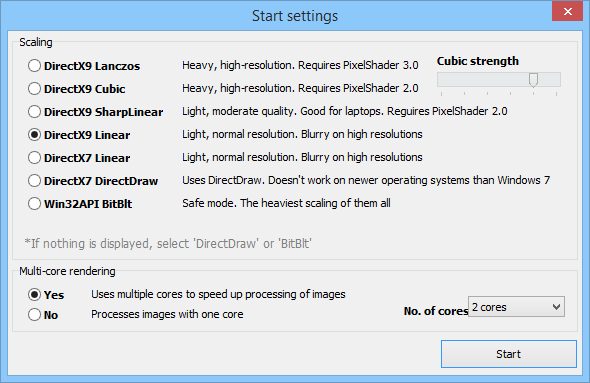
Task: Click the 'If nothing is displayed' hint text
Action: (x=168, y=244)
